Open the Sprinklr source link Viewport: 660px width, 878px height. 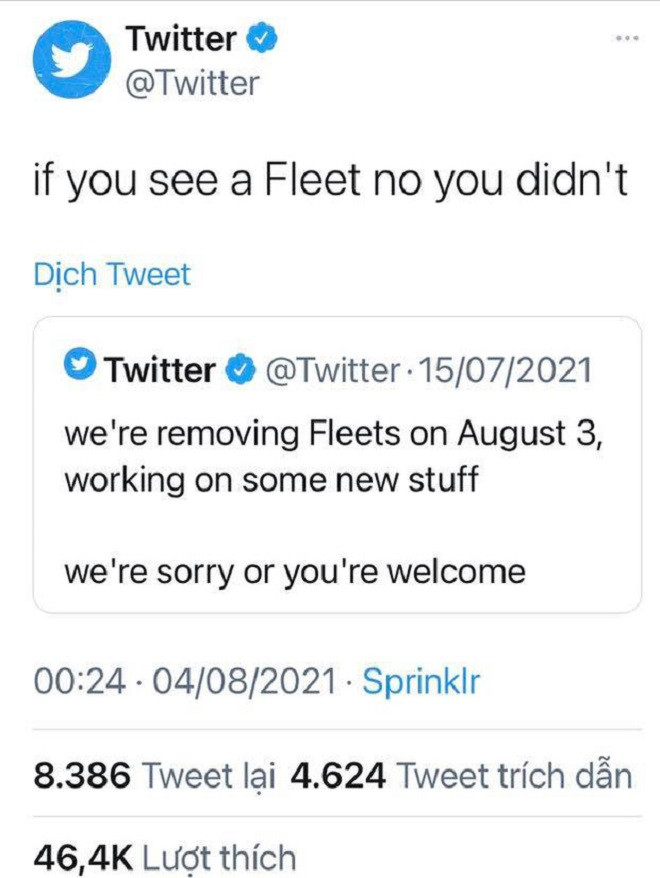(x=421, y=682)
